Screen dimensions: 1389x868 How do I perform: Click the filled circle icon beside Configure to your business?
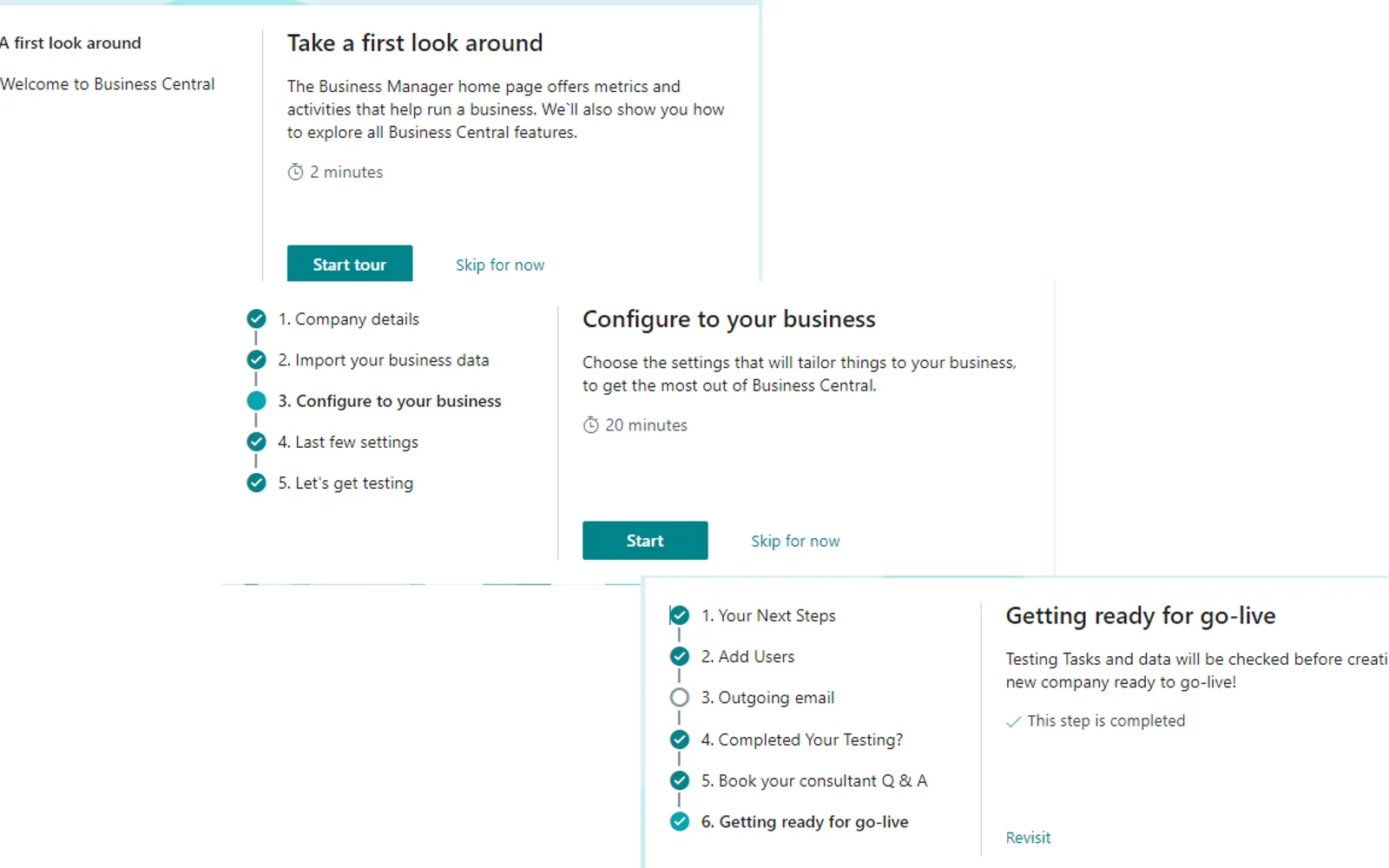click(256, 401)
